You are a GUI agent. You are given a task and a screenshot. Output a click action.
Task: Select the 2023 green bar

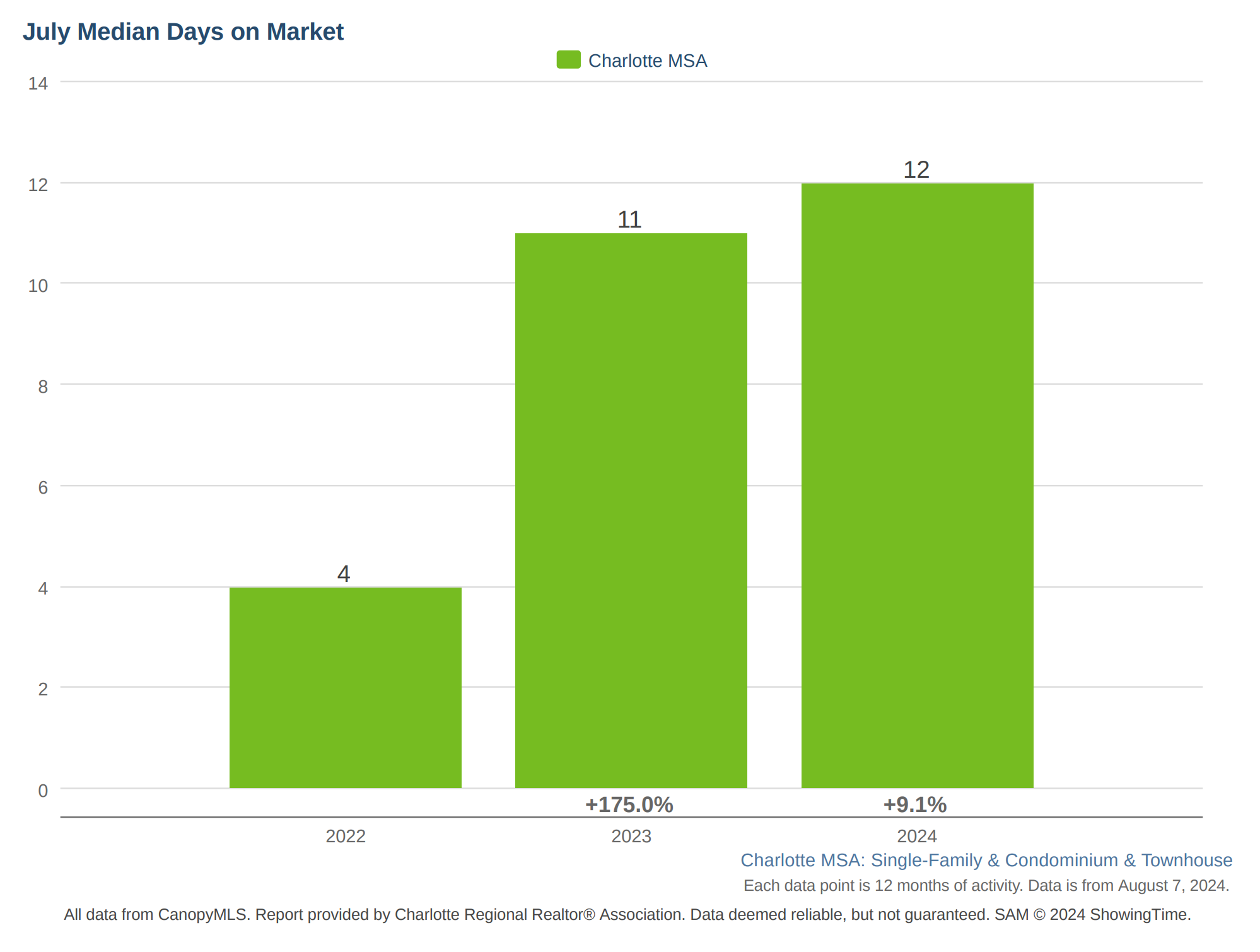coord(631,511)
